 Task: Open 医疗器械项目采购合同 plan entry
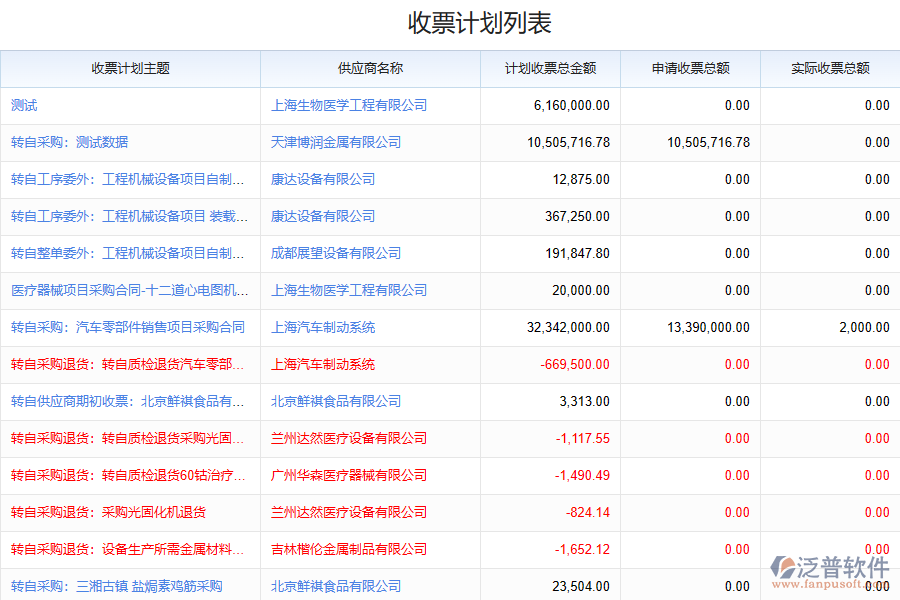[128, 290]
